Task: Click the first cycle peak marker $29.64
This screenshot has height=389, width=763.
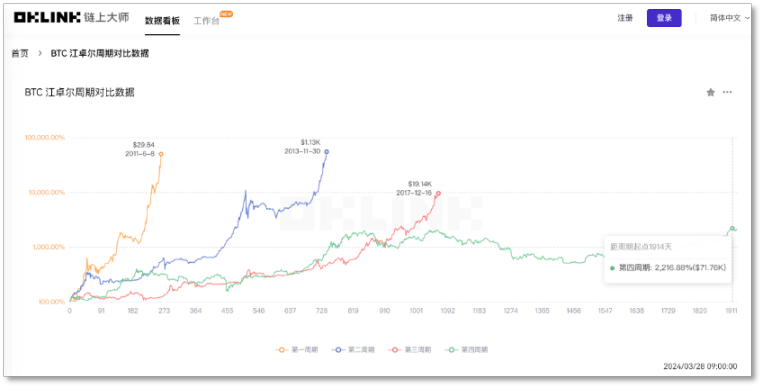Action: coord(161,154)
